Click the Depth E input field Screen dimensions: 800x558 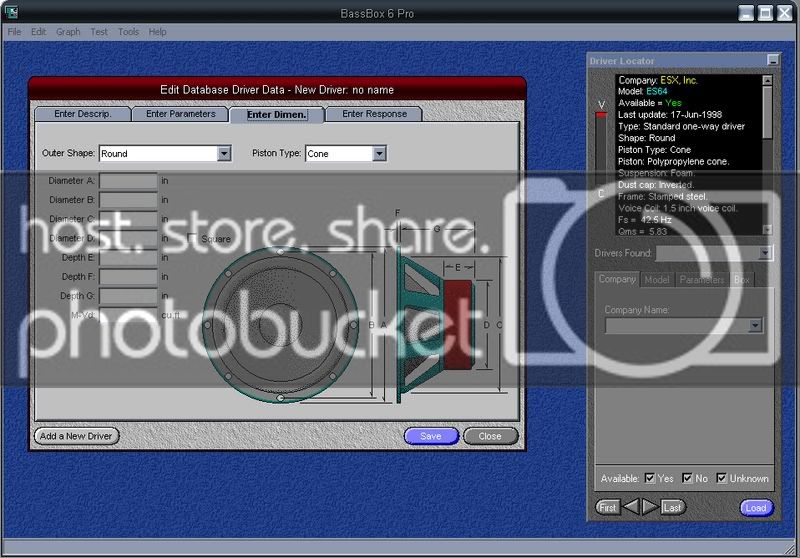[129, 258]
